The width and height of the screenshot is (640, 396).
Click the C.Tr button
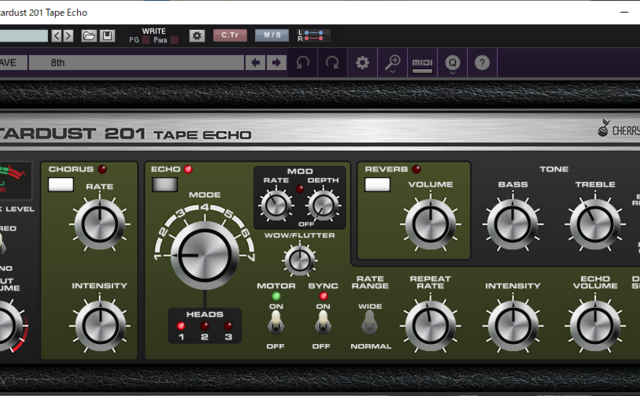point(230,36)
